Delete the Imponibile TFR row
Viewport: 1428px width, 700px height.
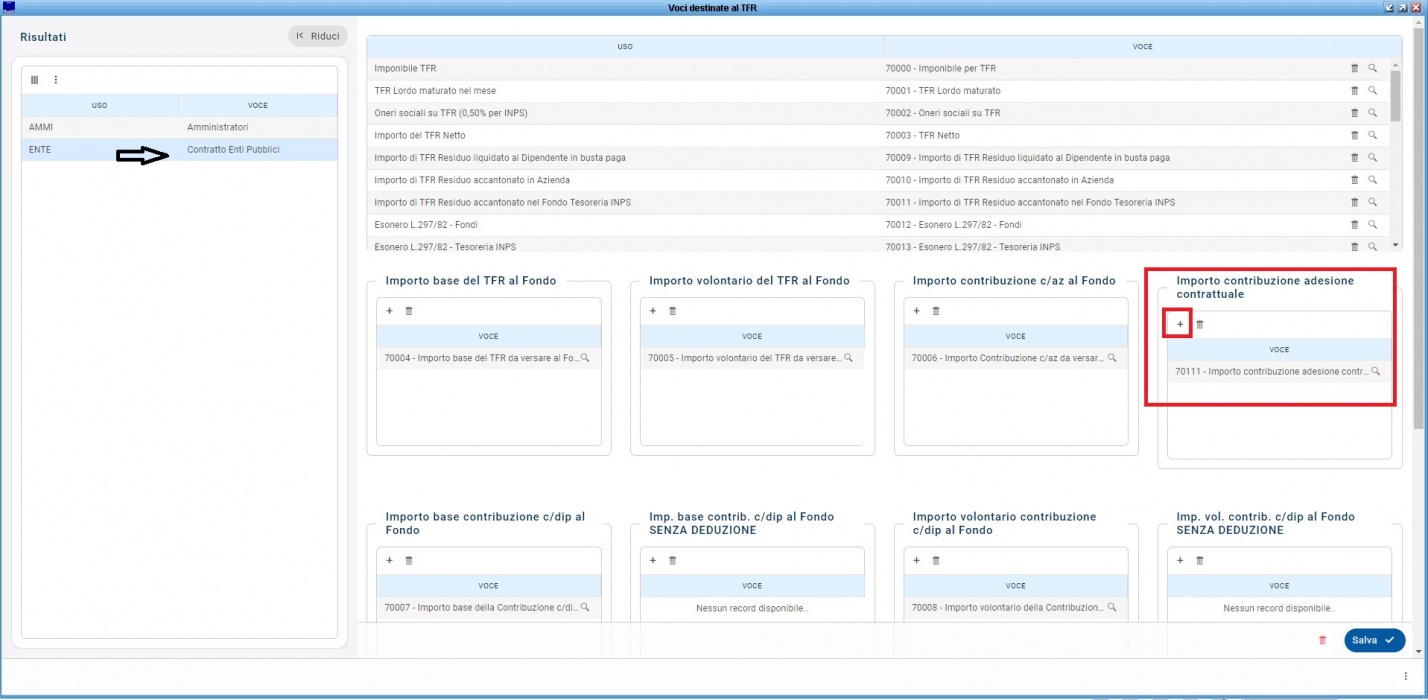[x=1355, y=69]
